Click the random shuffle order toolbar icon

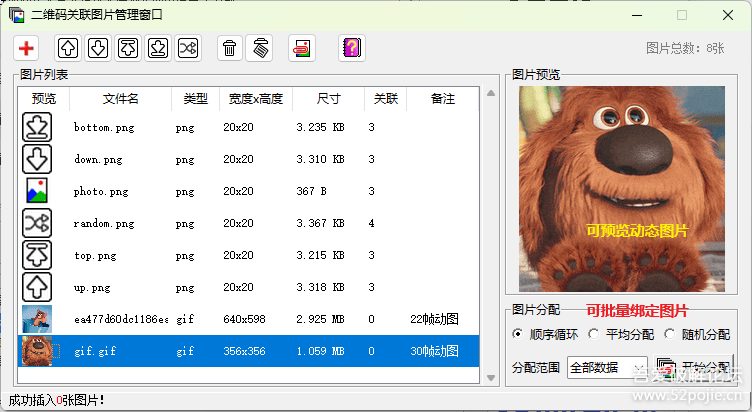pyautogui.click(x=188, y=47)
